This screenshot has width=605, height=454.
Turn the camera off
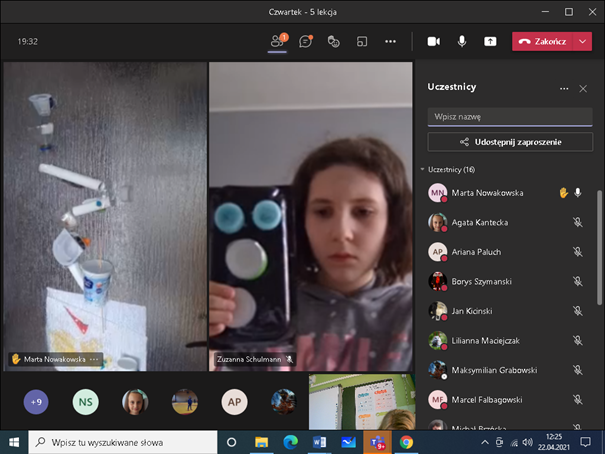[x=434, y=42]
